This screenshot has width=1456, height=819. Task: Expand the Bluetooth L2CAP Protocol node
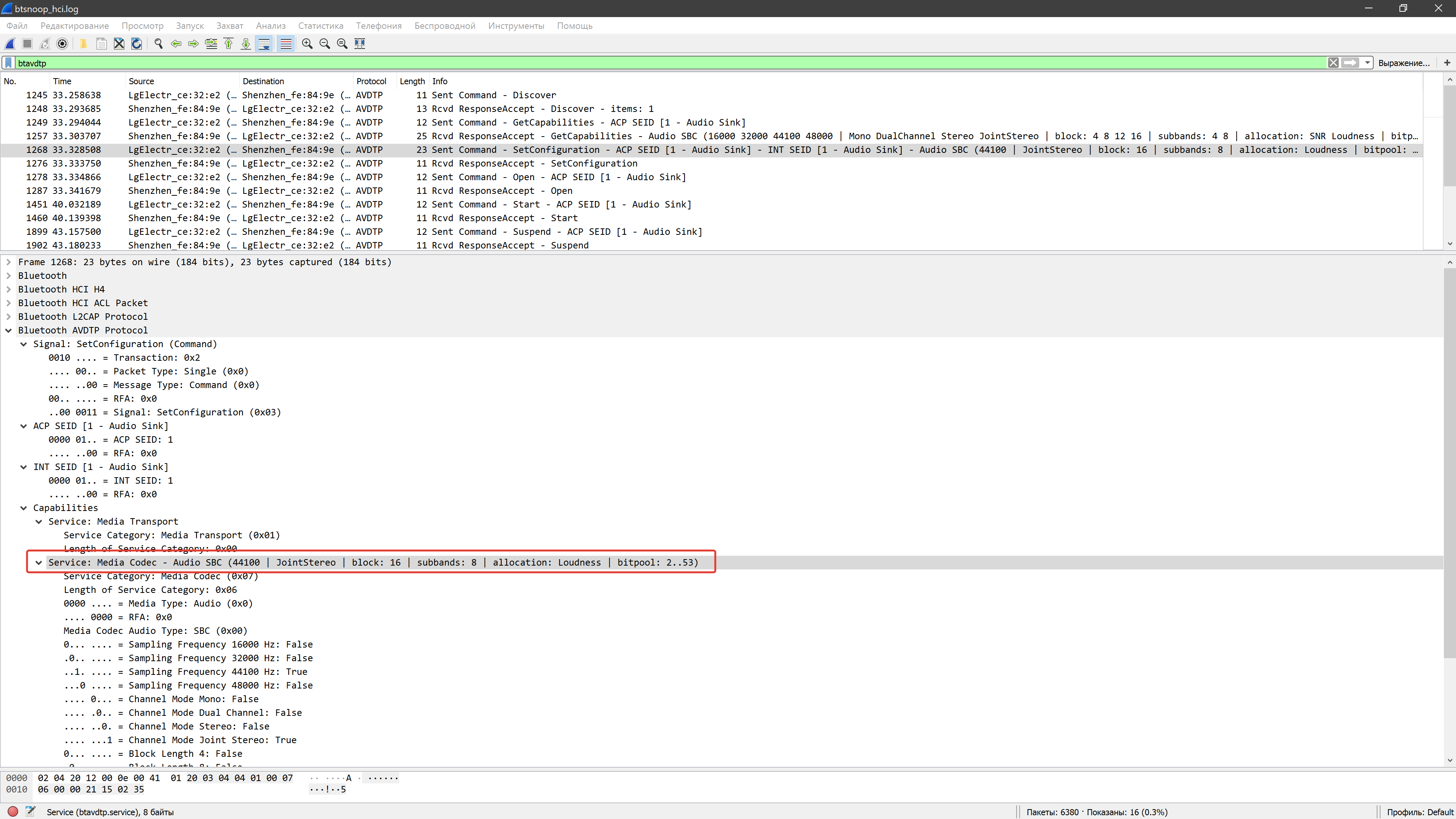click(x=8, y=316)
